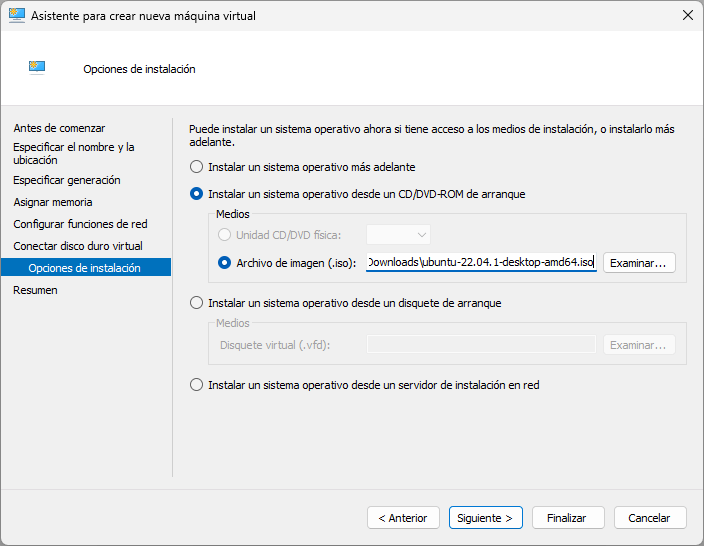Click the window title 'Asistente para crear nueva máquina virtual'
This screenshot has height=546, width=704.
point(143,16)
